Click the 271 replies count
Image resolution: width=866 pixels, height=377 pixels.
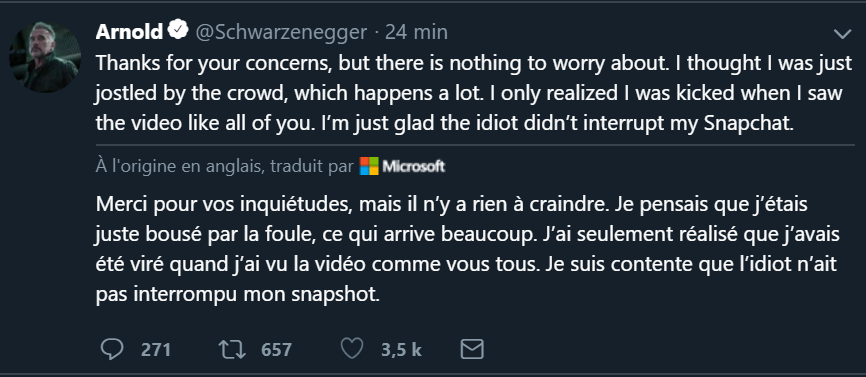156,350
